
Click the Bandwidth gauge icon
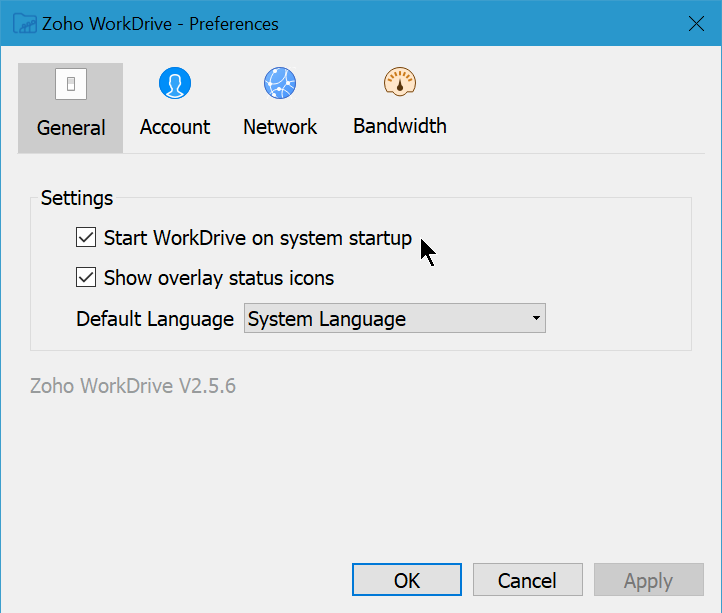[x=399, y=83]
